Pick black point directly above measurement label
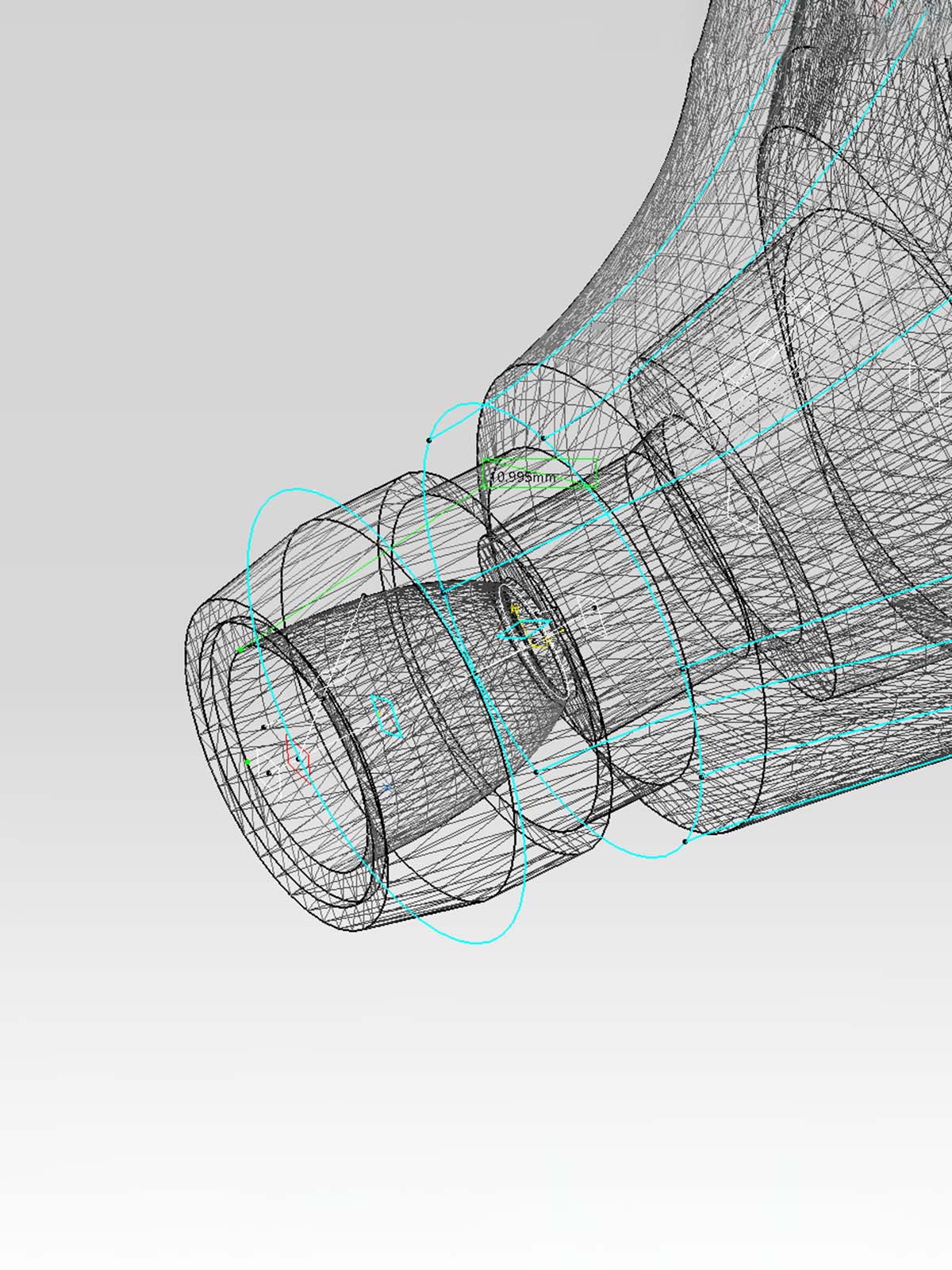This screenshot has height=1270, width=952. pos(543,437)
